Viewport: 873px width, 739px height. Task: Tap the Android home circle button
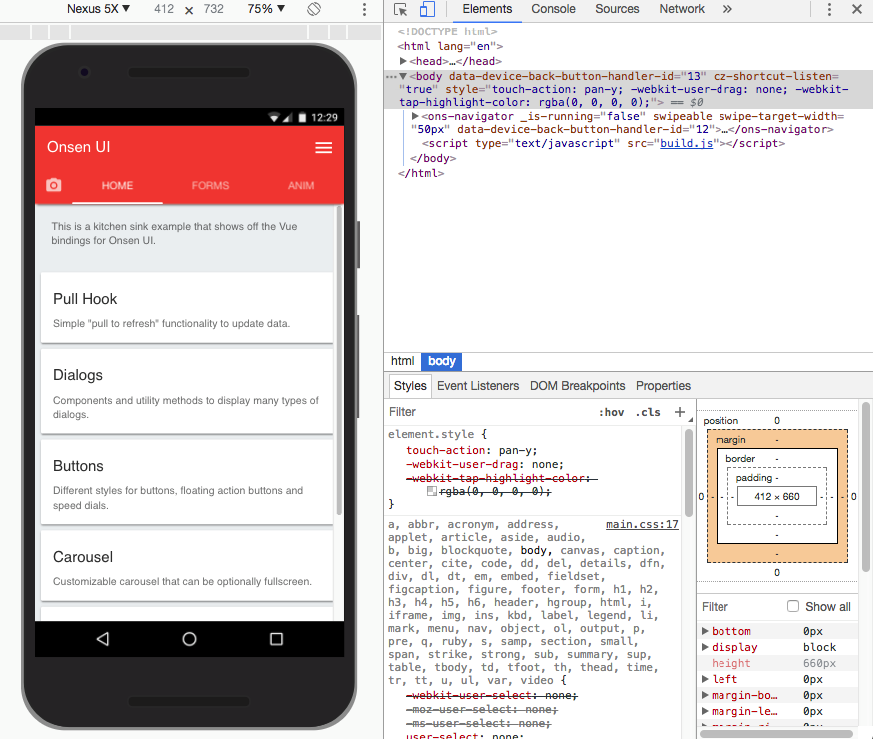tap(189, 639)
